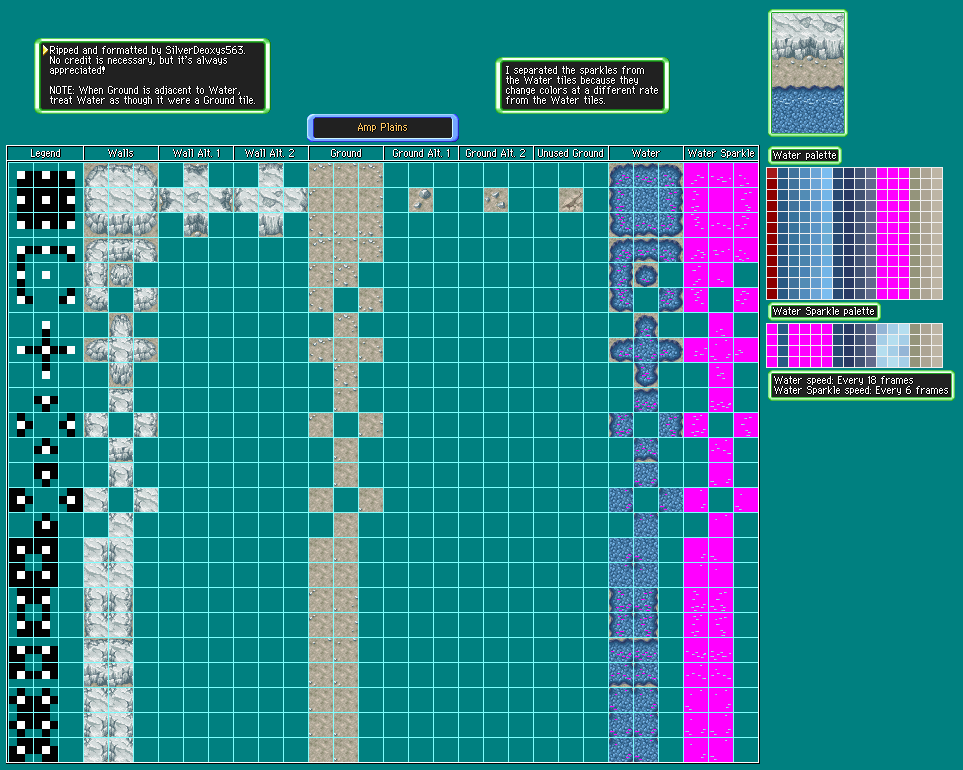Pick the bottom cliff tile under Wall Alt. 2

tap(271, 225)
